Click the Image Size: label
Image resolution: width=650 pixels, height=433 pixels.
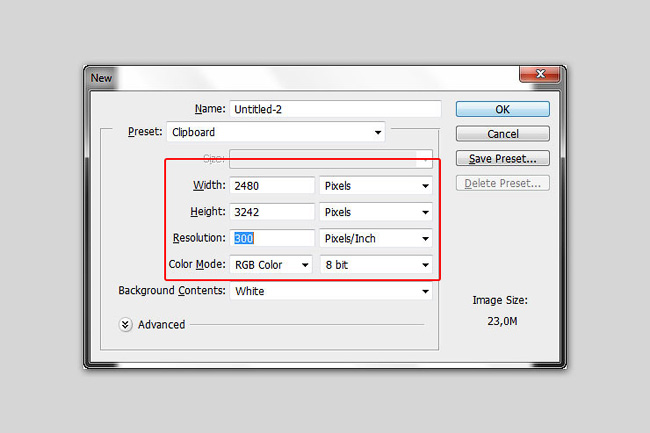(x=500, y=300)
